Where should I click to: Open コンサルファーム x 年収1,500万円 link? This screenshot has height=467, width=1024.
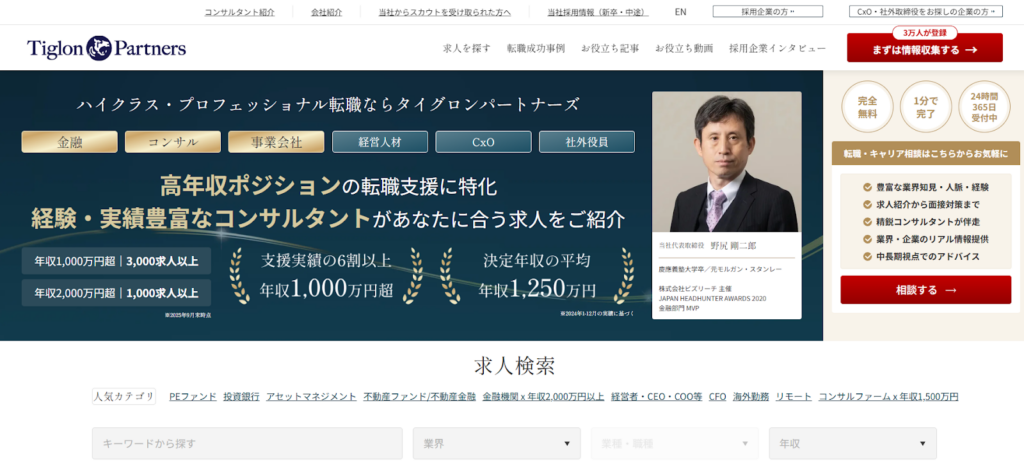[889, 396]
